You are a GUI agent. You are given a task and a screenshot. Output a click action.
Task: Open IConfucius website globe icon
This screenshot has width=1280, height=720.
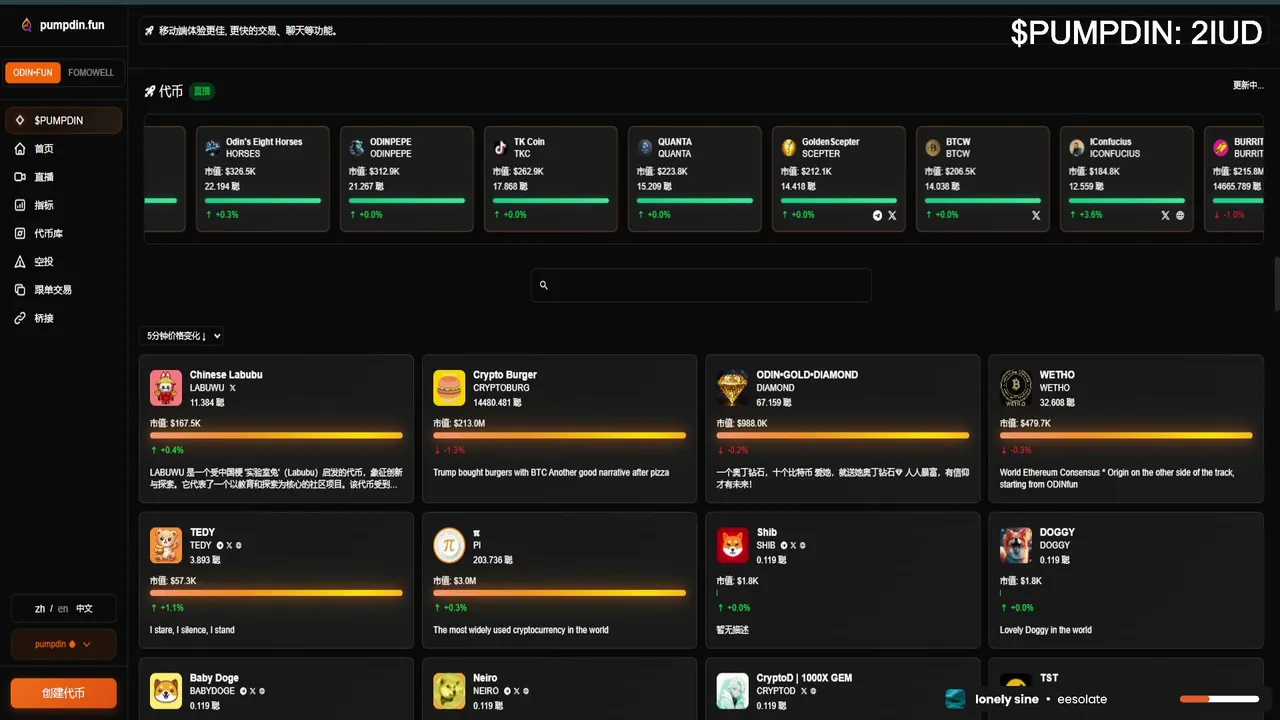pyautogui.click(x=1180, y=215)
